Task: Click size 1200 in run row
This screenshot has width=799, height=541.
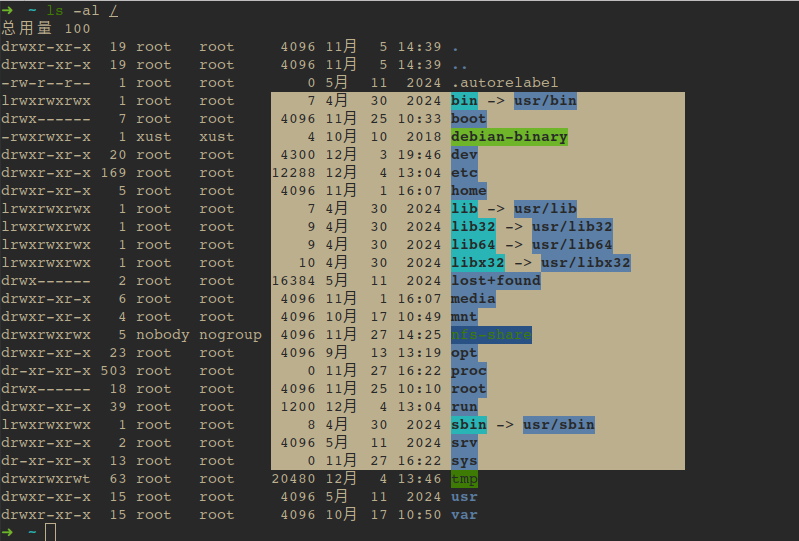Action: pyautogui.click(x=298, y=407)
